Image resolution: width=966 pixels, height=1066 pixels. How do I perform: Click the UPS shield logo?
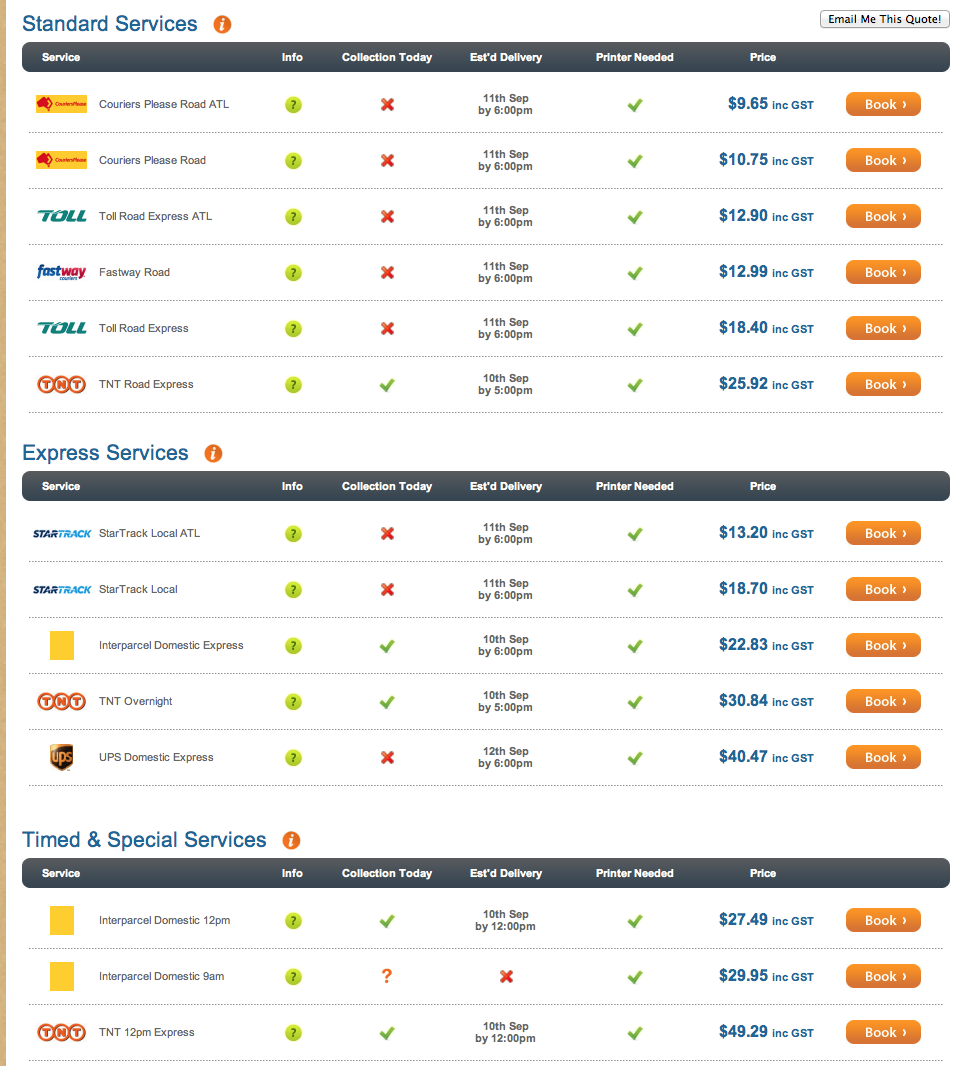[x=62, y=757]
